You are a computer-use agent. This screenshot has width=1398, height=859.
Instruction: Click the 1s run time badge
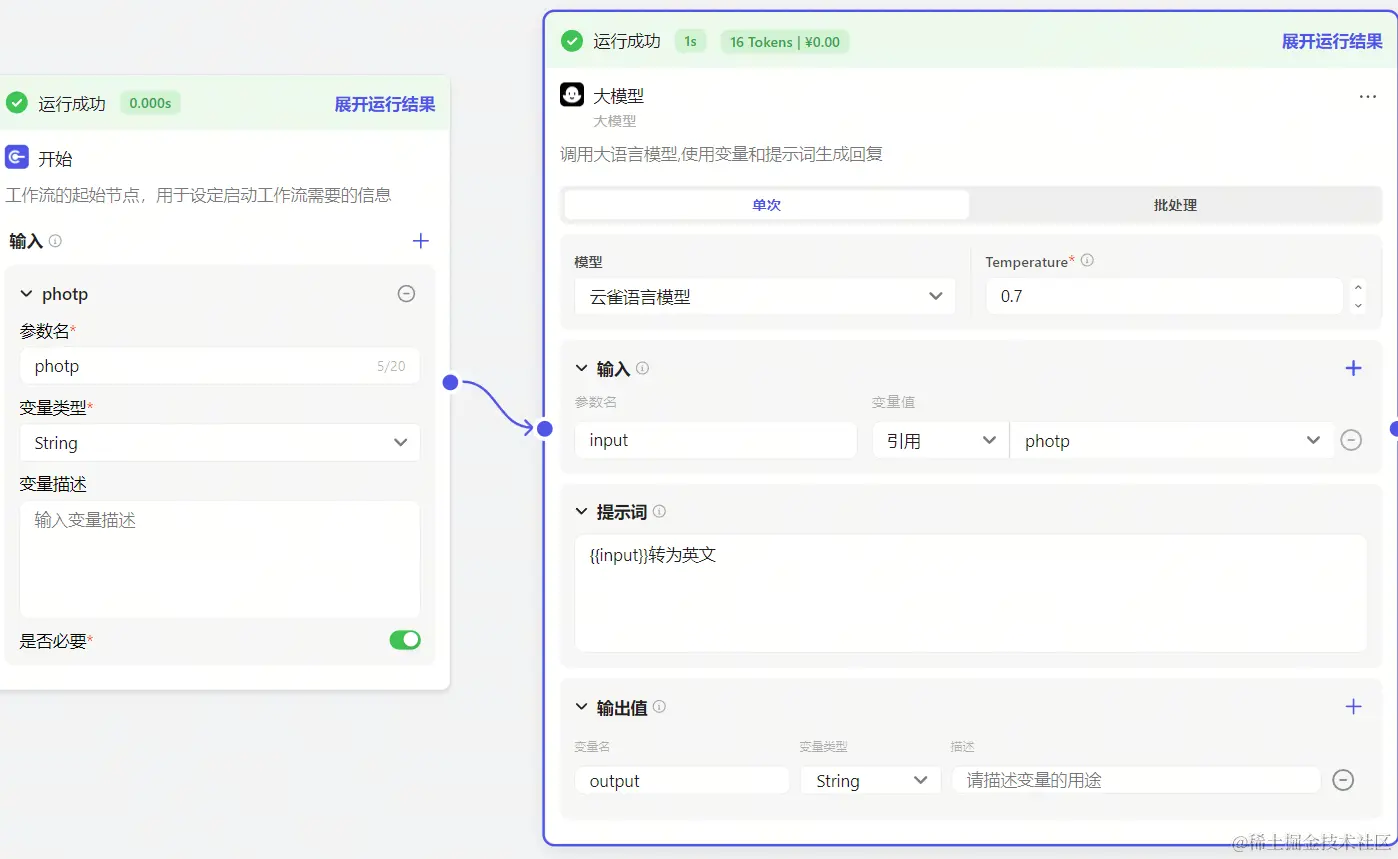(x=691, y=41)
